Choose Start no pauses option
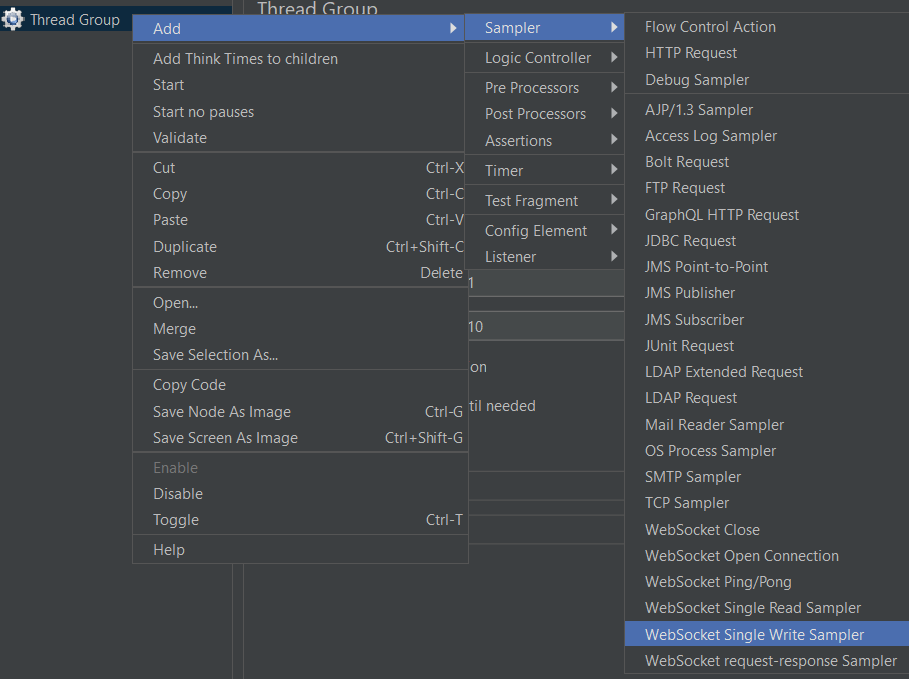Image resolution: width=909 pixels, height=679 pixels. (x=203, y=112)
